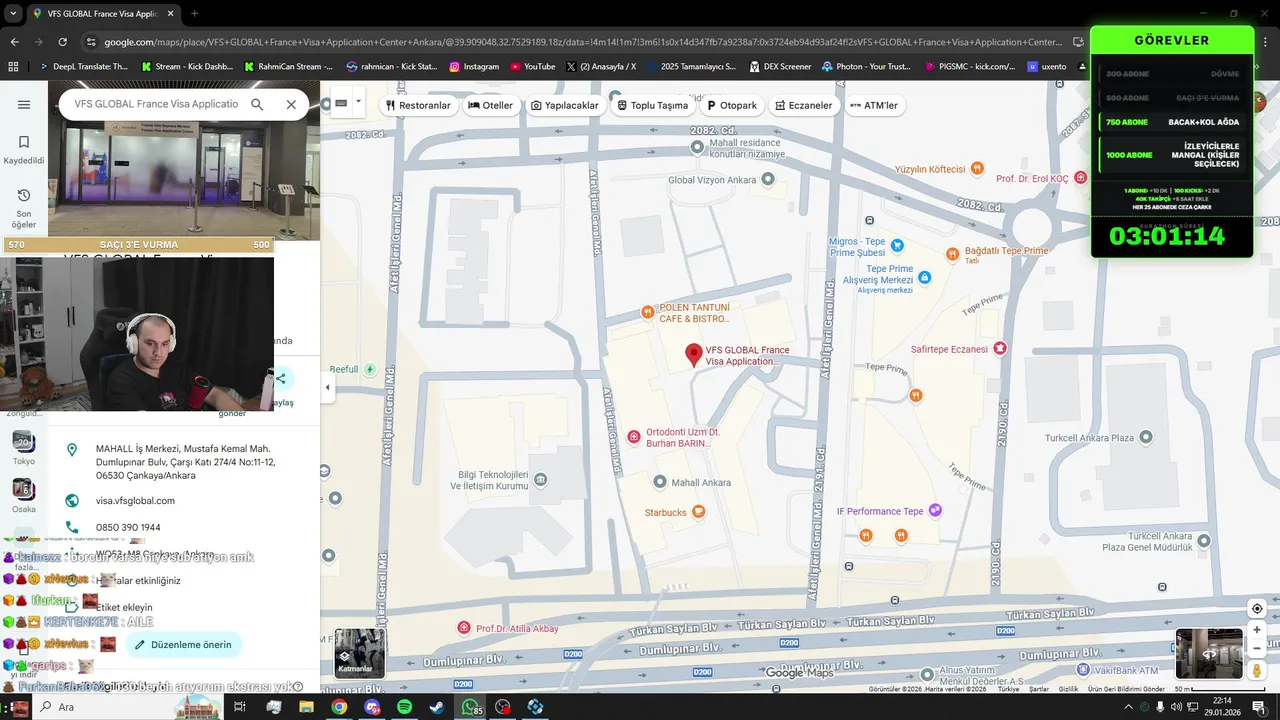
Task: Open the place photo in side panel
Action: [x=184, y=160]
